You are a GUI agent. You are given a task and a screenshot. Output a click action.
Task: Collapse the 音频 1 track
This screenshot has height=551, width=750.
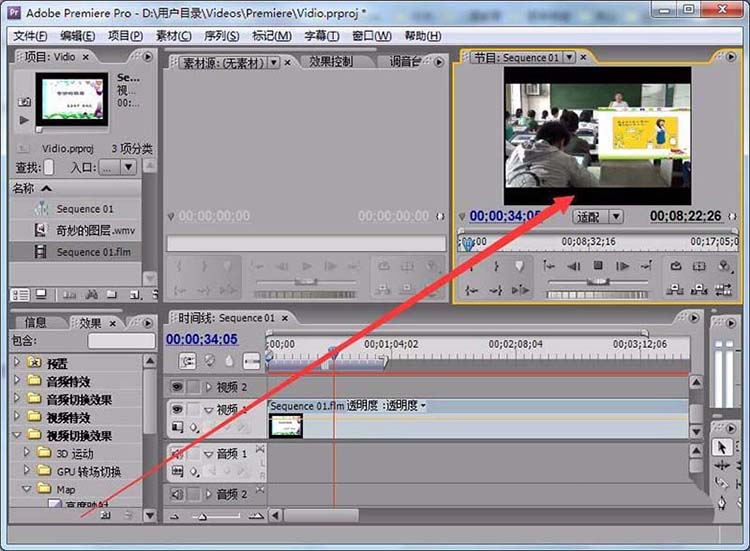point(209,454)
